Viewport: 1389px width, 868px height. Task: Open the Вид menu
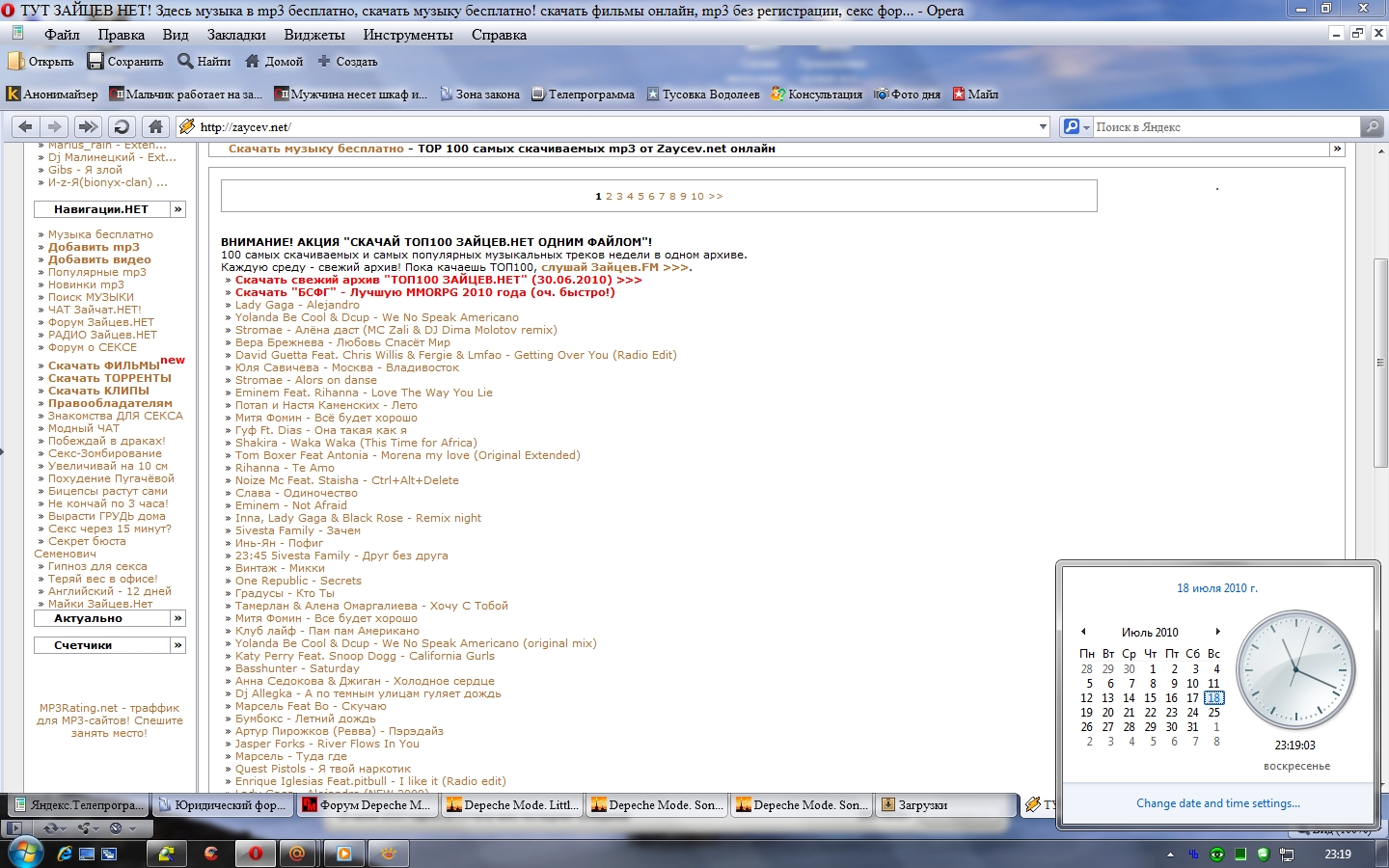(176, 35)
